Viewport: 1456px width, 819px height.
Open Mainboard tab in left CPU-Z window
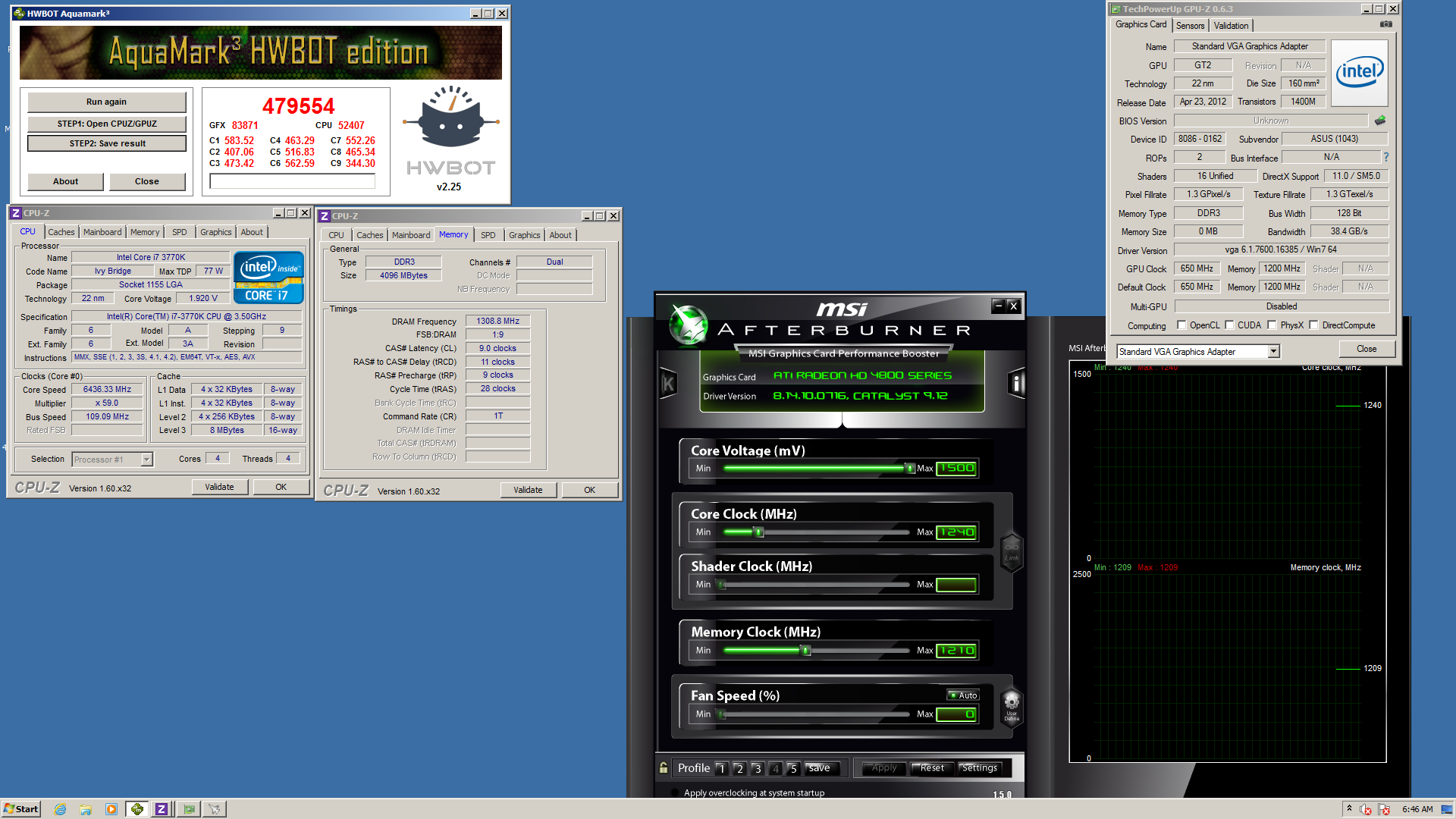[x=102, y=232]
